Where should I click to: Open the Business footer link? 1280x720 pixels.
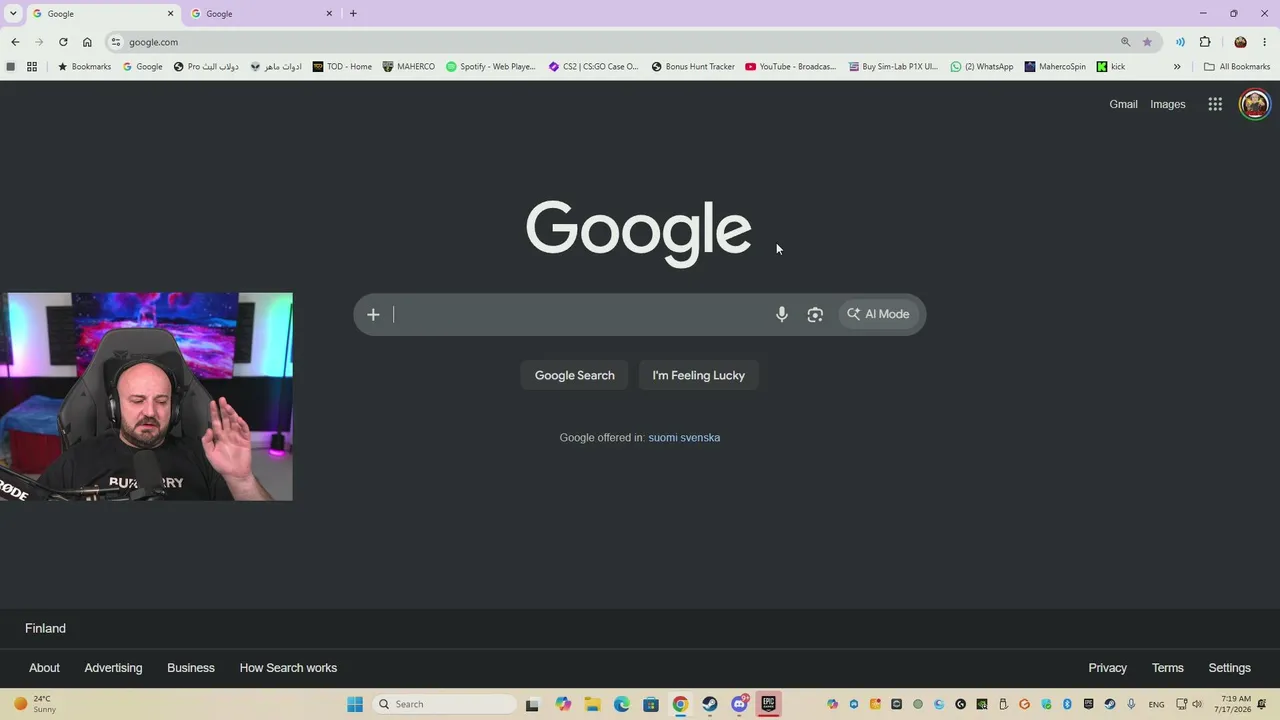click(x=191, y=668)
